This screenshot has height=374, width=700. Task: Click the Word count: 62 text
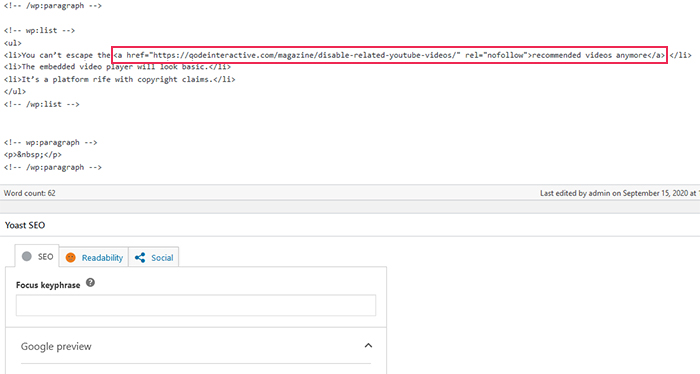29,193
